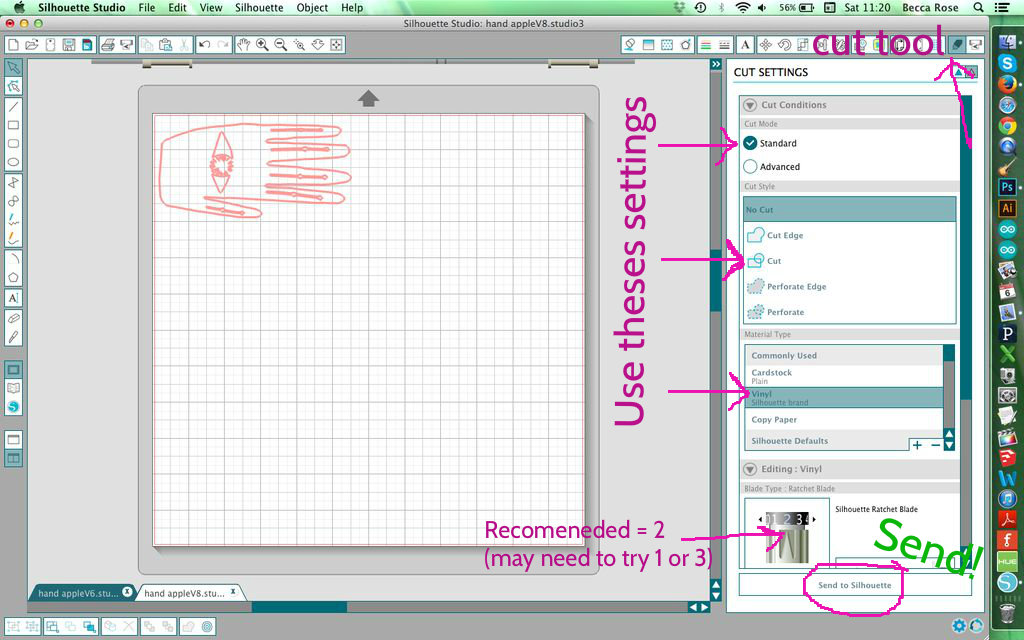Image resolution: width=1024 pixels, height=640 pixels.
Task: Click the canvas horizontal scrollbar thumb
Action: pyautogui.click(x=299, y=607)
